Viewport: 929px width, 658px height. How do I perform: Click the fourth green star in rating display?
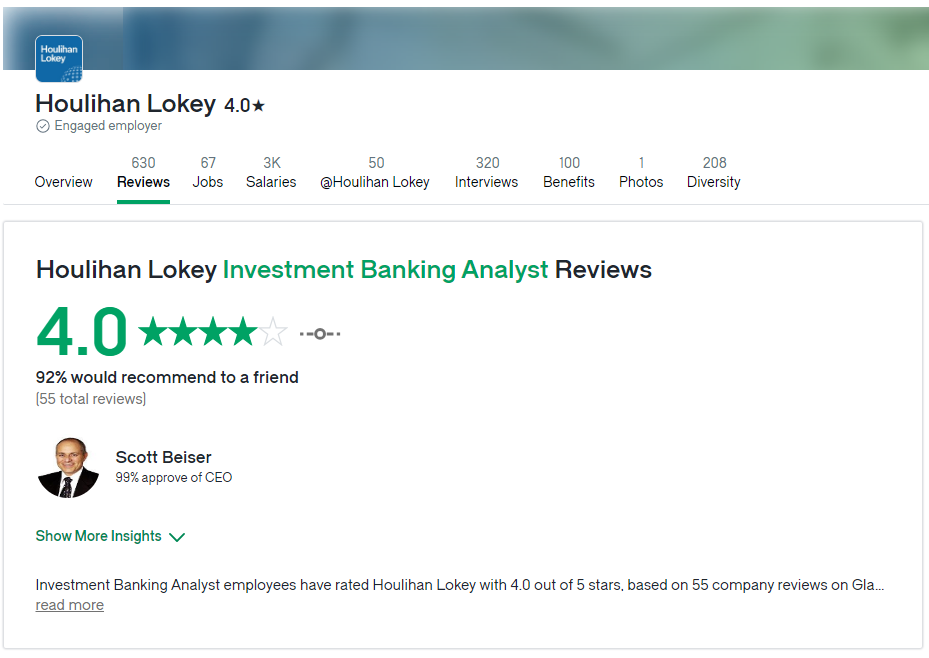[x=241, y=331]
